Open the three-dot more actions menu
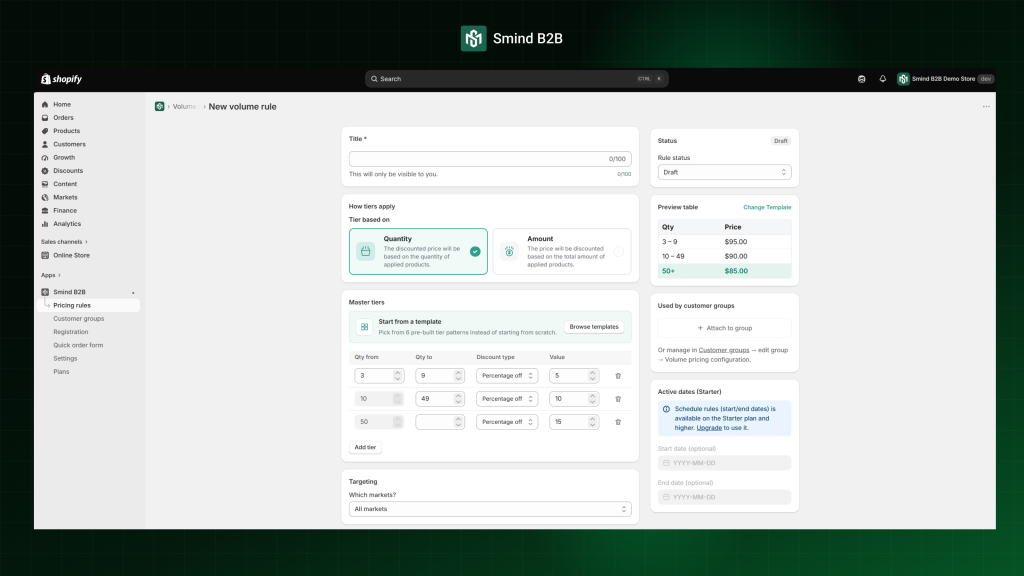This screenshot has width=1024, height=576. [986, 106]
